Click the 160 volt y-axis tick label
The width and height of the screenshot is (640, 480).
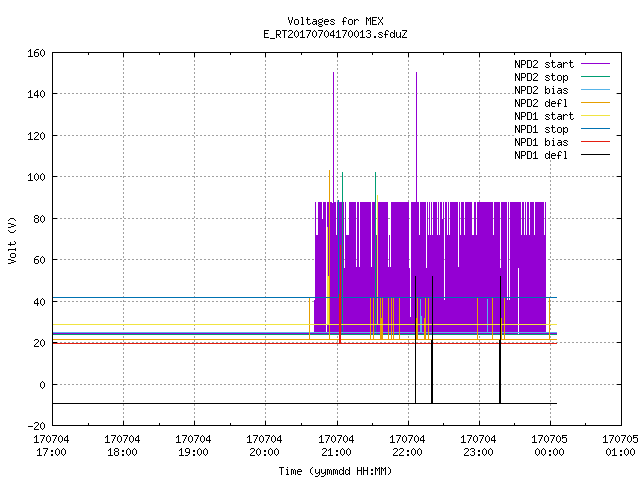pyautogui.click(x=36, y=53)
